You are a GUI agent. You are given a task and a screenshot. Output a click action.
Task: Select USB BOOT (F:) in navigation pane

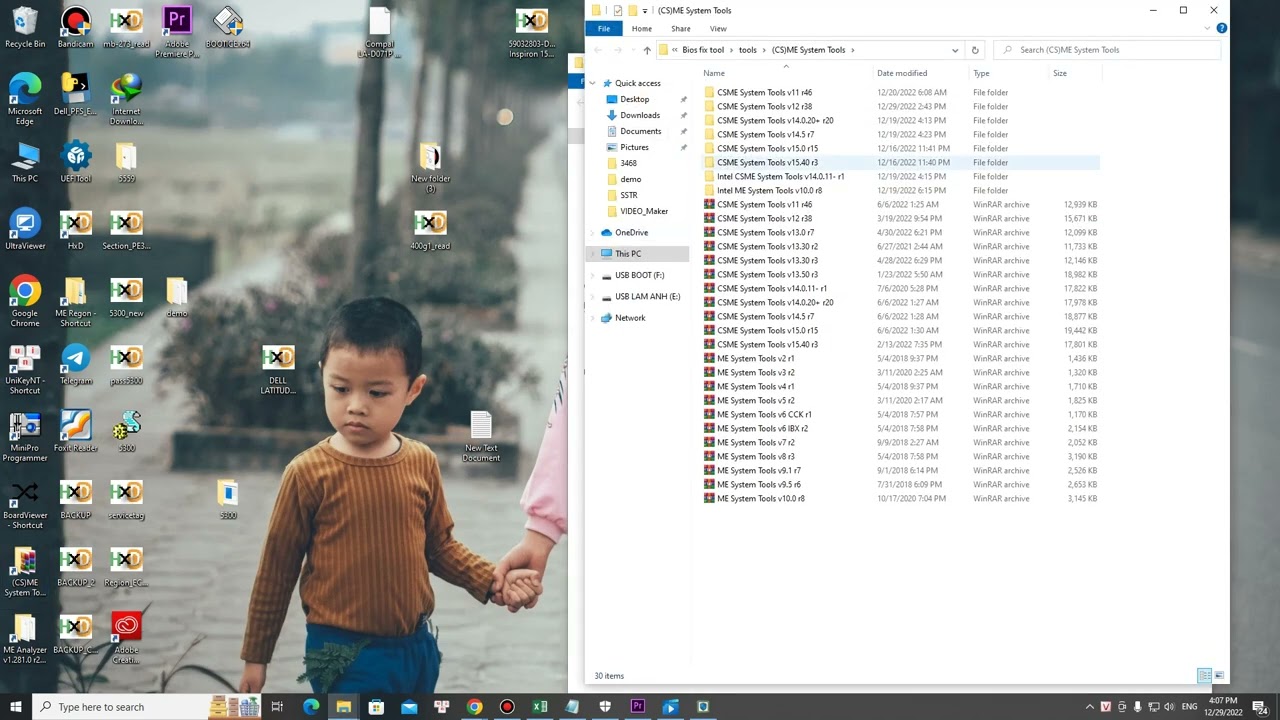pyautogui.click(x=639, y=275)
